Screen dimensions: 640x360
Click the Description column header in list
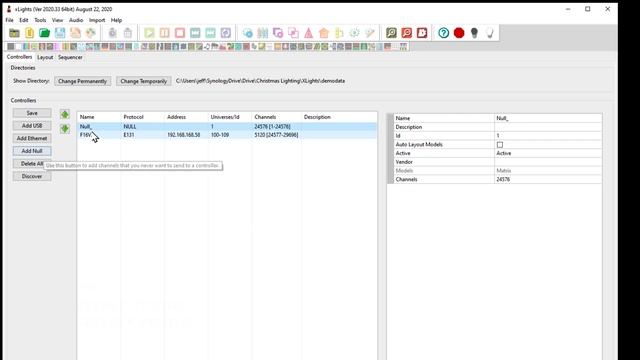click(317, 117)
